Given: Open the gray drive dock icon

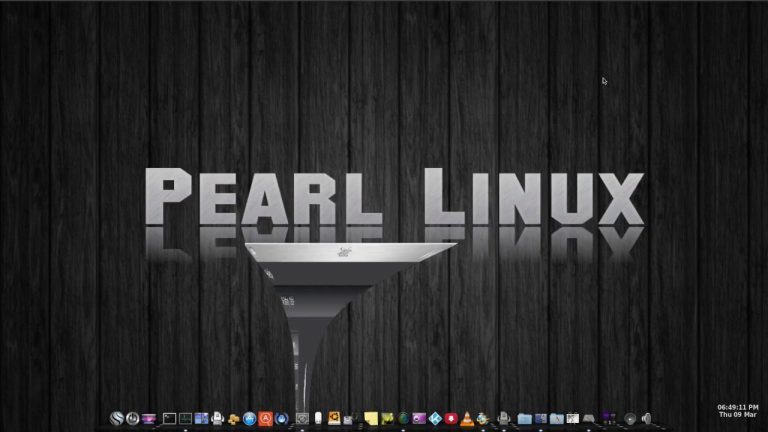Looking at the screenshot, I should click(x=589, y=418).
